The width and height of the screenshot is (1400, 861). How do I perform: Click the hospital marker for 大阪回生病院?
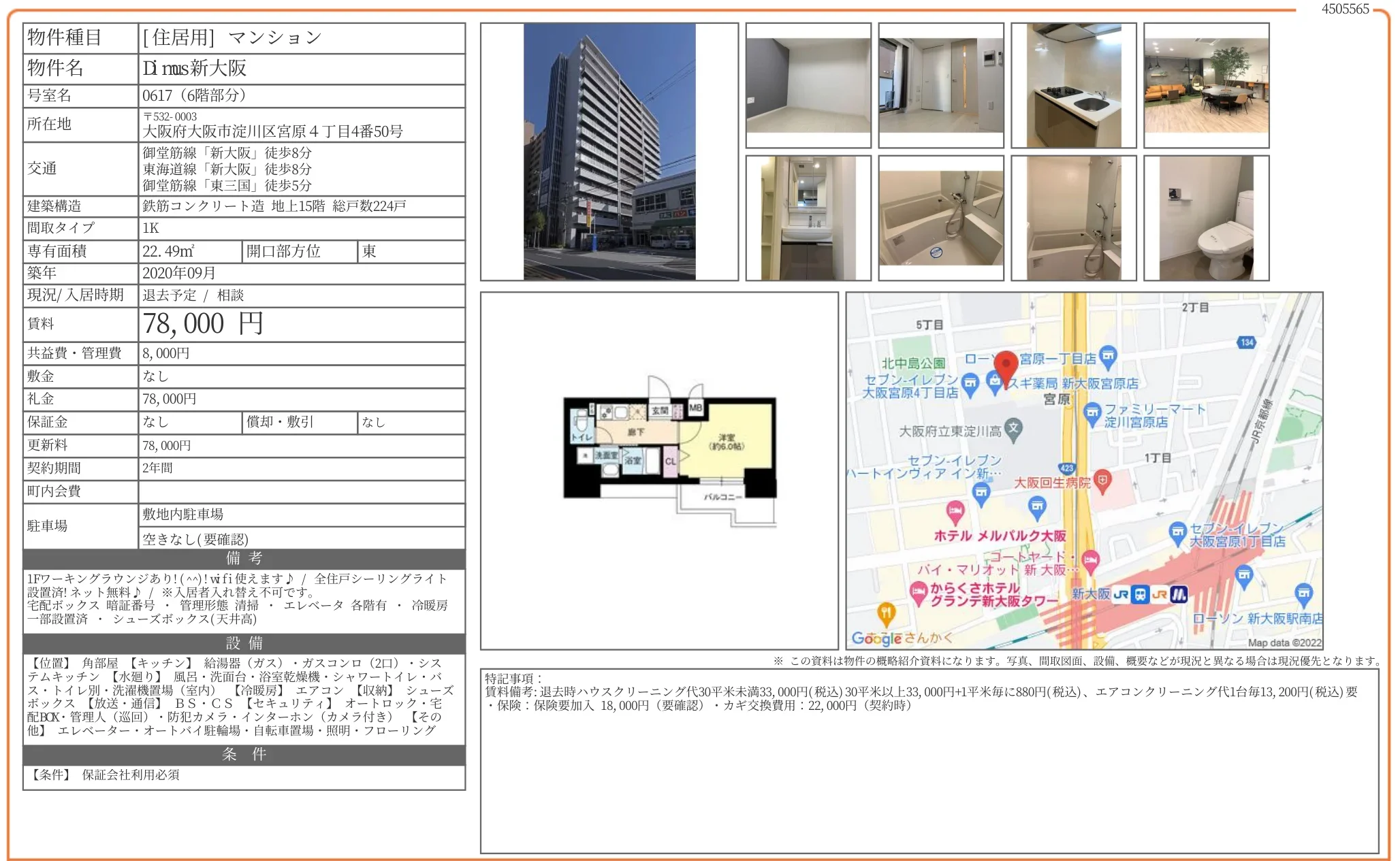[1102, 481]
